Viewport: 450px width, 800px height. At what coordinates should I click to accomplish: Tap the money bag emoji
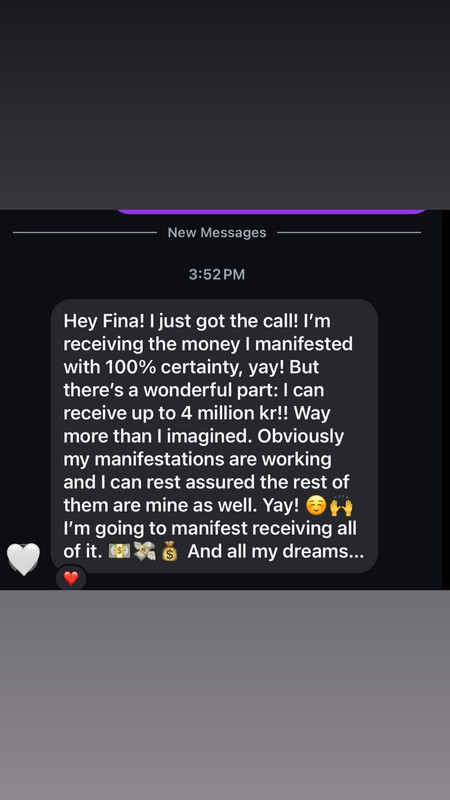169,552
